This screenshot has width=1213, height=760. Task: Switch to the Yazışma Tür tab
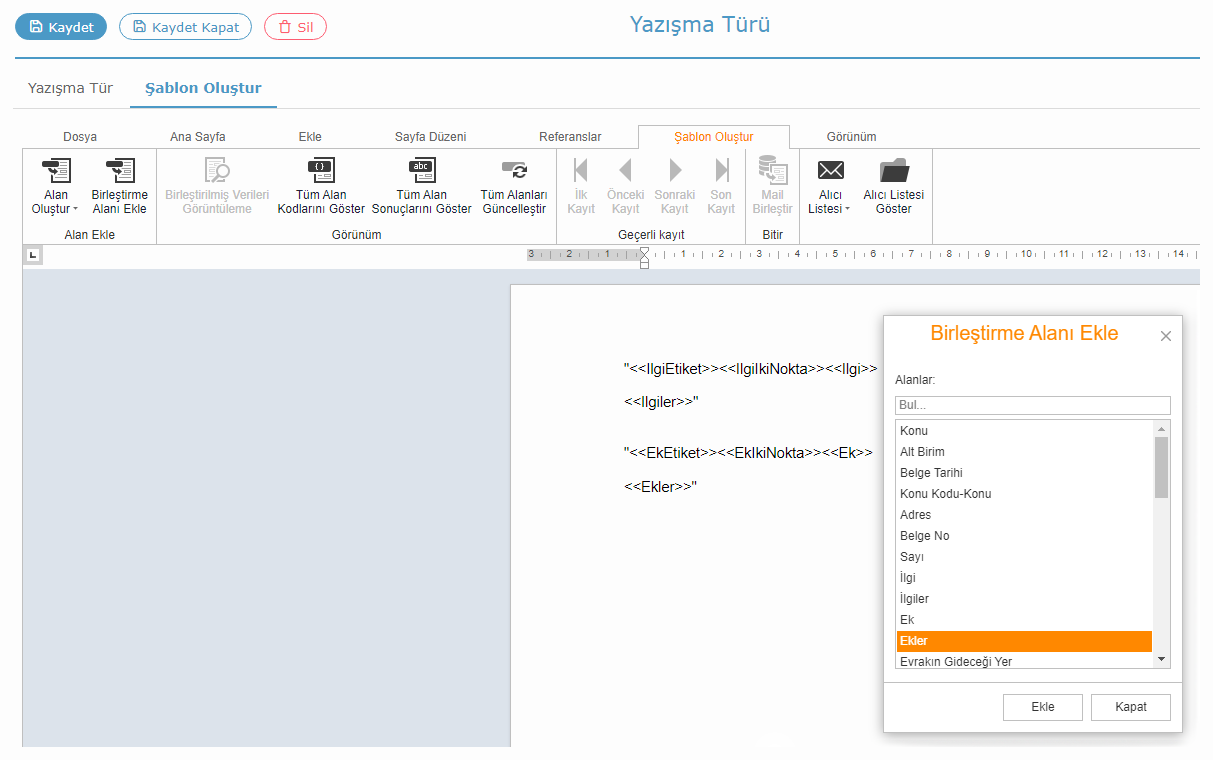(x=70, y=88)
